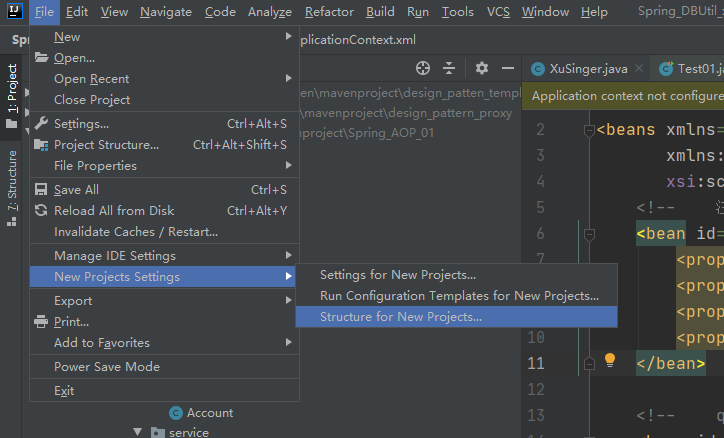Hide the Project panel with the minus icon
The image size is (724, 438).
click(508, 68)
